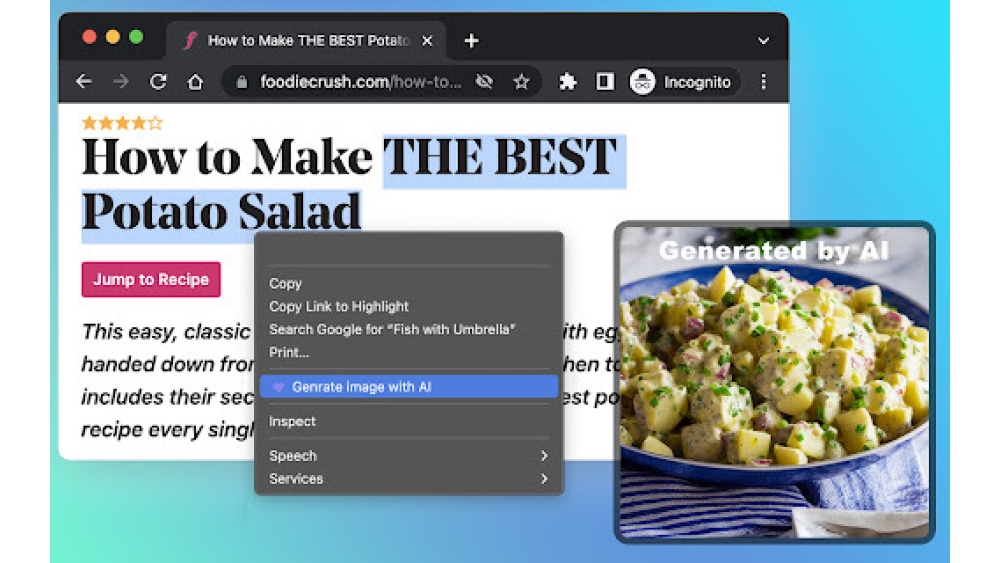
Task: Go back with the browser back arrow
Action: click(x=84, y=82)
